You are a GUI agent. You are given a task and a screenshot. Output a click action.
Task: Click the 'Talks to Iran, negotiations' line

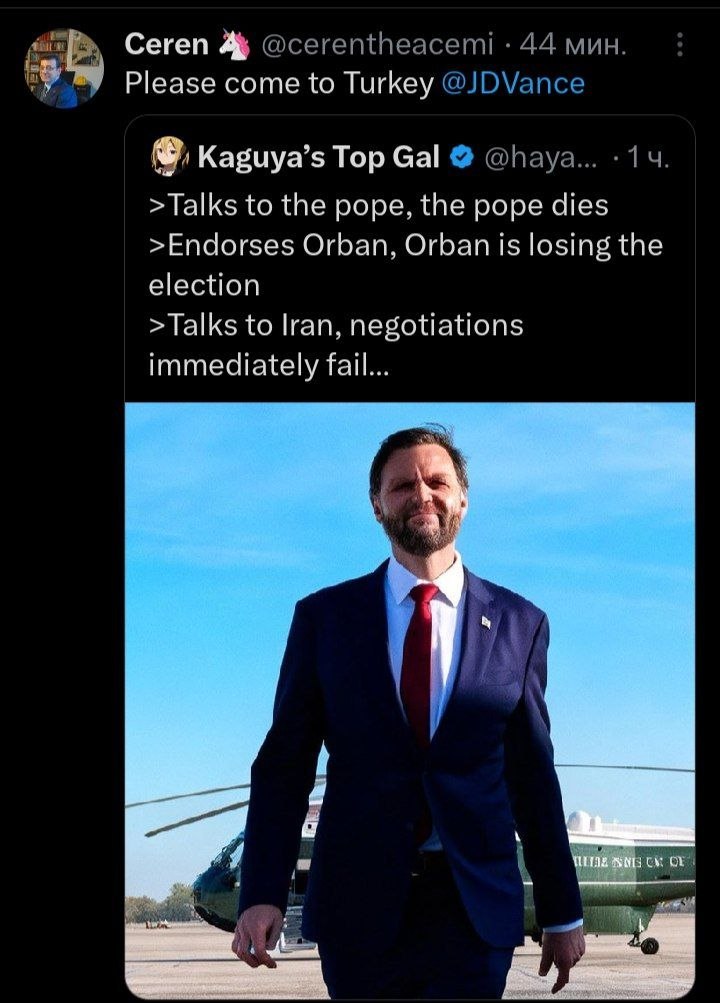point(335,326)
